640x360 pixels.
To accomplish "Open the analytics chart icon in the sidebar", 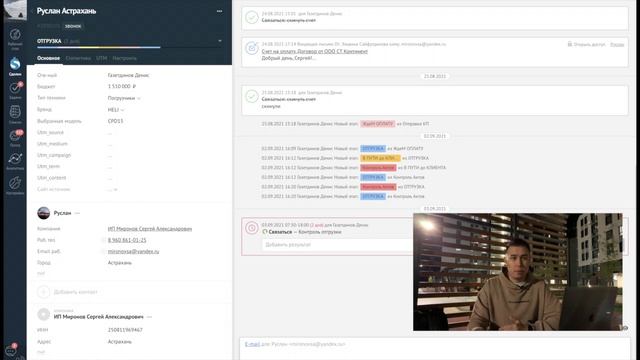I will 15,159.
